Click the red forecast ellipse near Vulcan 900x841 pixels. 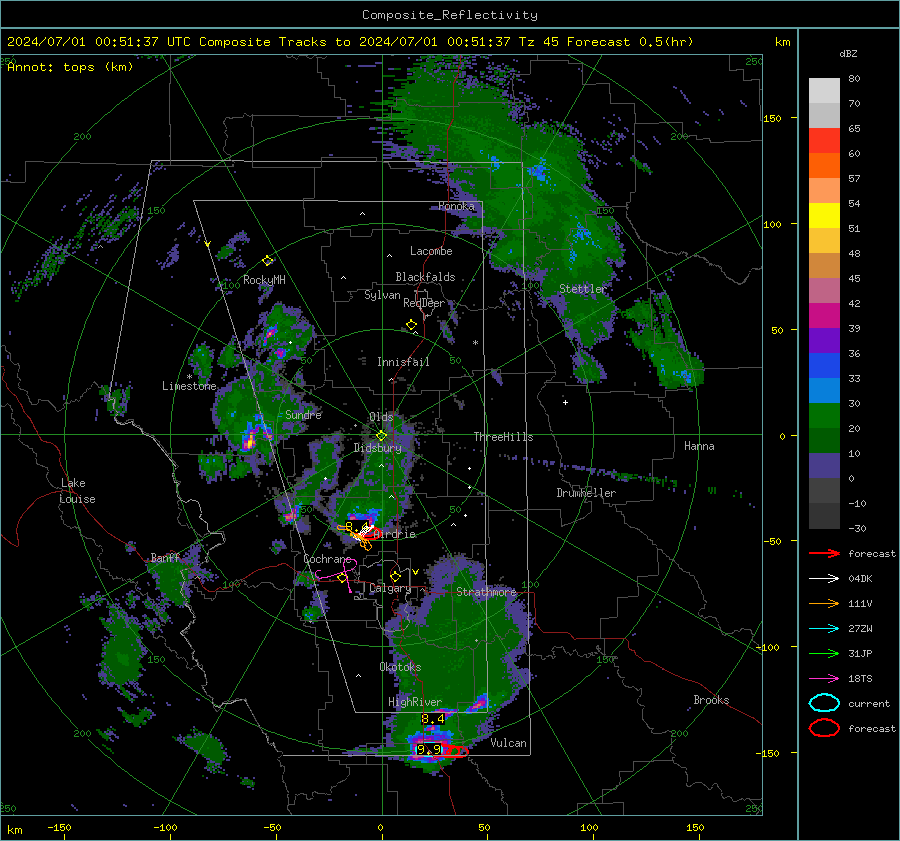pos(456,751)
